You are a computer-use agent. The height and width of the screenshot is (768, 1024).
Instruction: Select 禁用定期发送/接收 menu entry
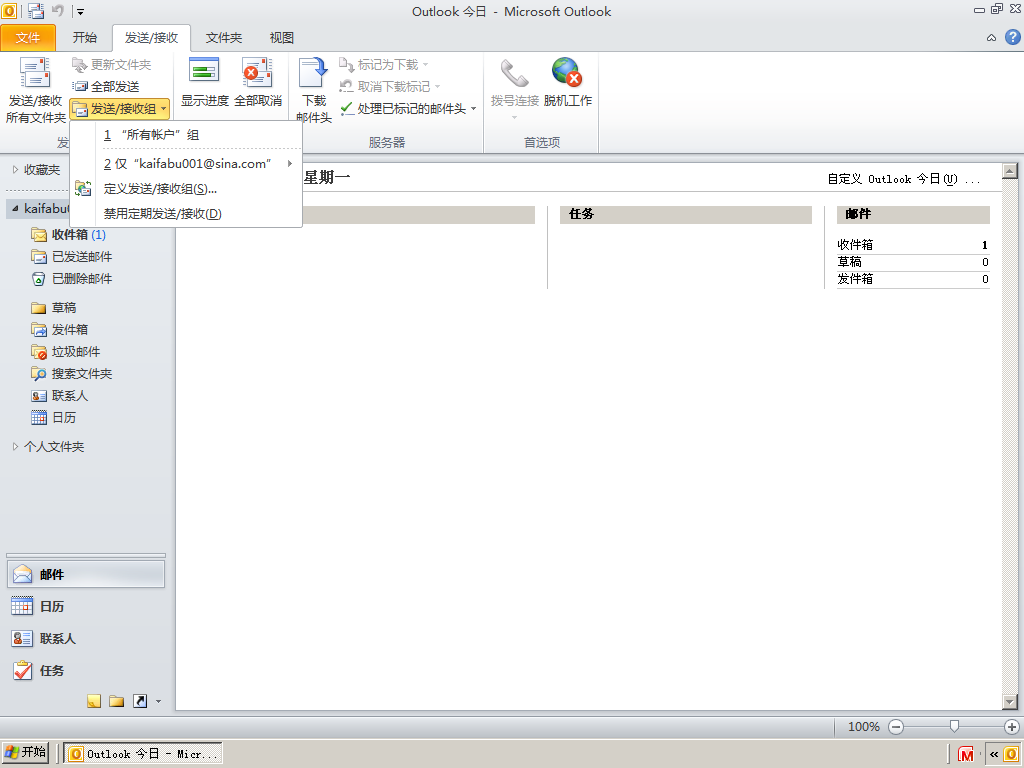(186, 214)
